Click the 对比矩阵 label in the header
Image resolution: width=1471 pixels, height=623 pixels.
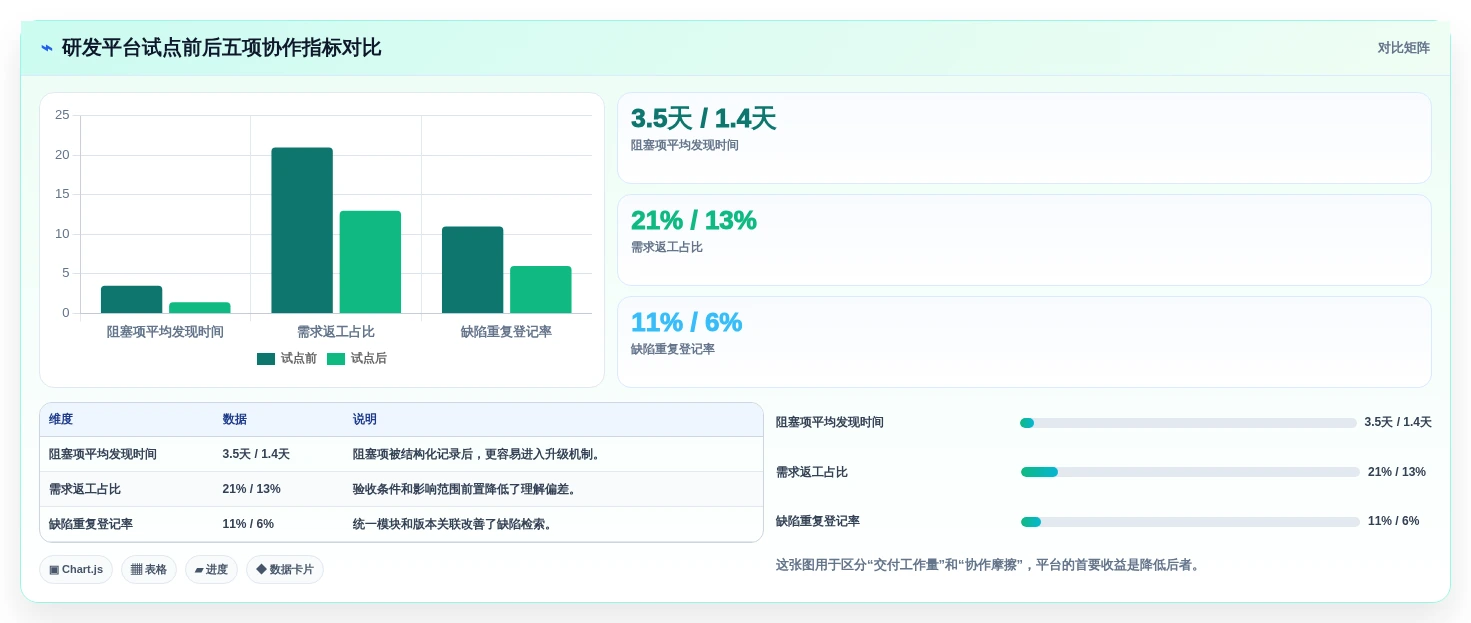pos(1403,48)
